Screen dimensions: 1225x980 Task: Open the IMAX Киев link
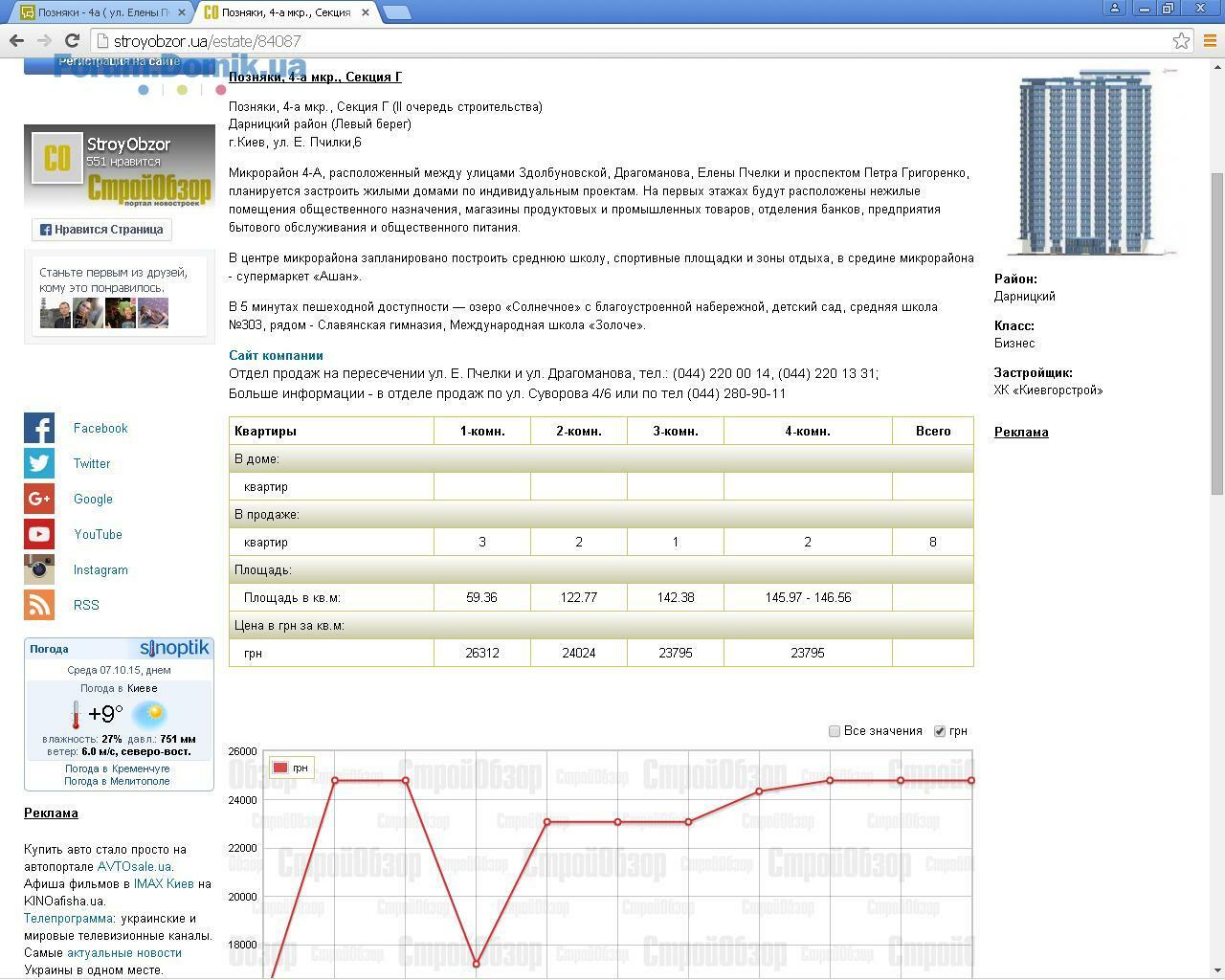tap(164, 884)
